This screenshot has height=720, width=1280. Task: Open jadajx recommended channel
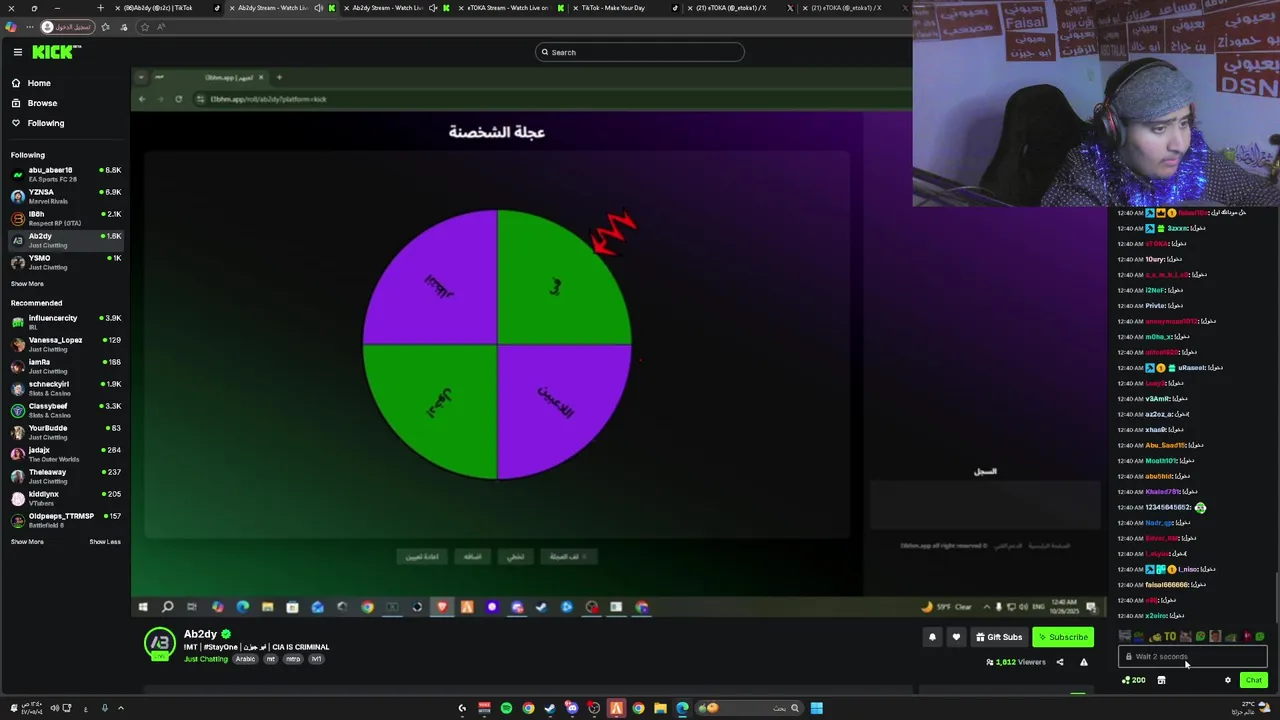coord(65,454)
